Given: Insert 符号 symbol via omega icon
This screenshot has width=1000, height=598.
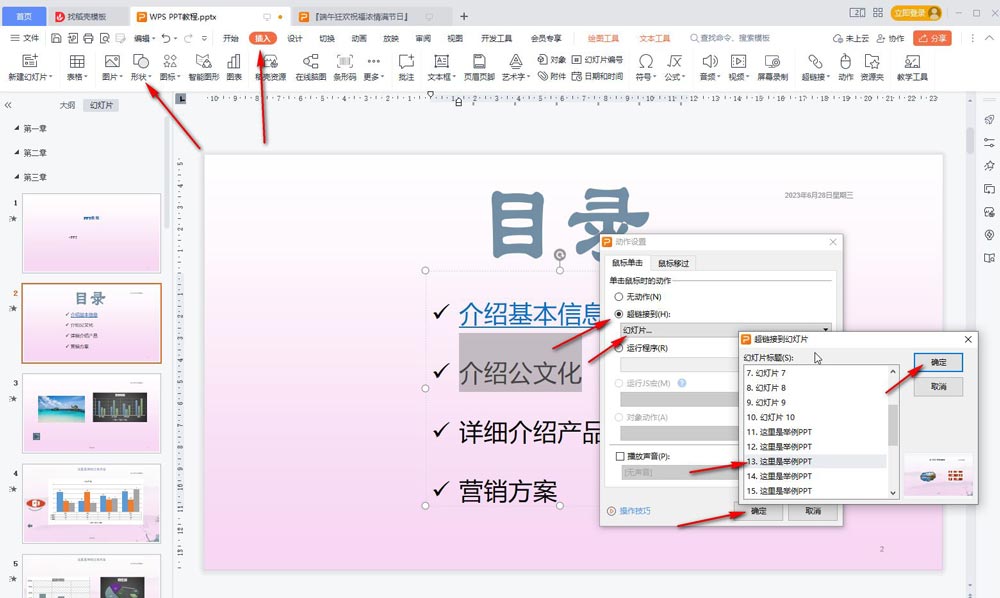Looking at the screenshot, I should [645, 61].
